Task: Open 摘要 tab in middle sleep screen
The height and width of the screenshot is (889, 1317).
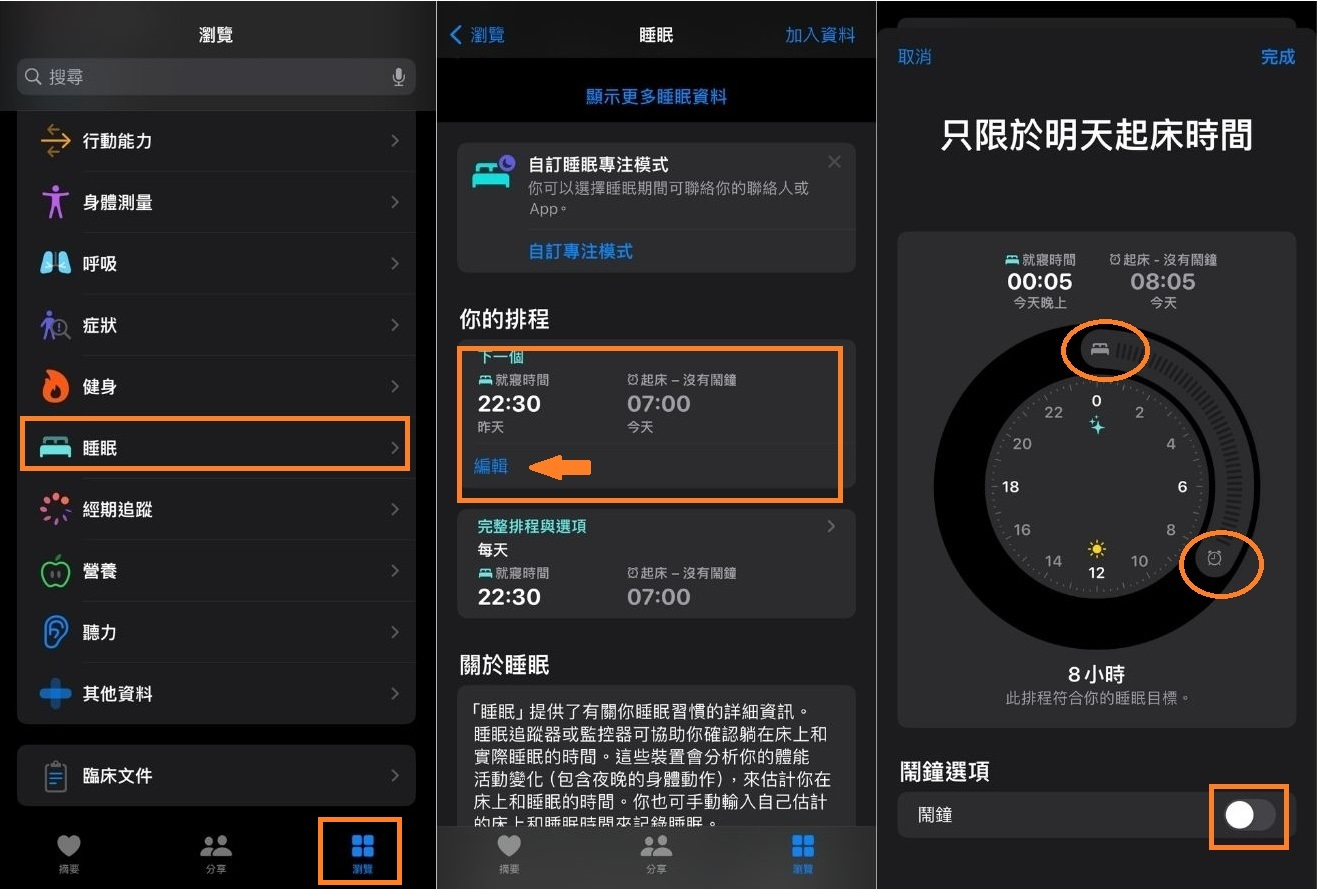Action: 509,853
